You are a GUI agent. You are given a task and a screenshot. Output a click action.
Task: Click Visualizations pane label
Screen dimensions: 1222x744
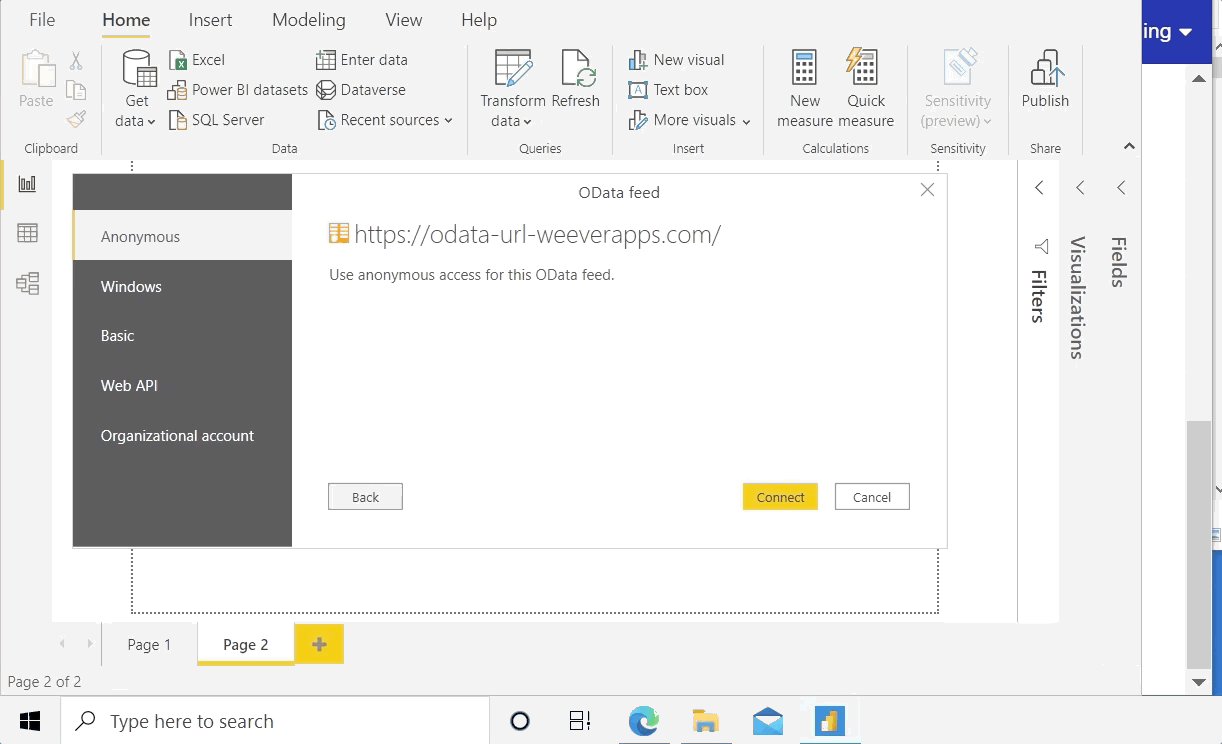click(x=1077, y=297)
